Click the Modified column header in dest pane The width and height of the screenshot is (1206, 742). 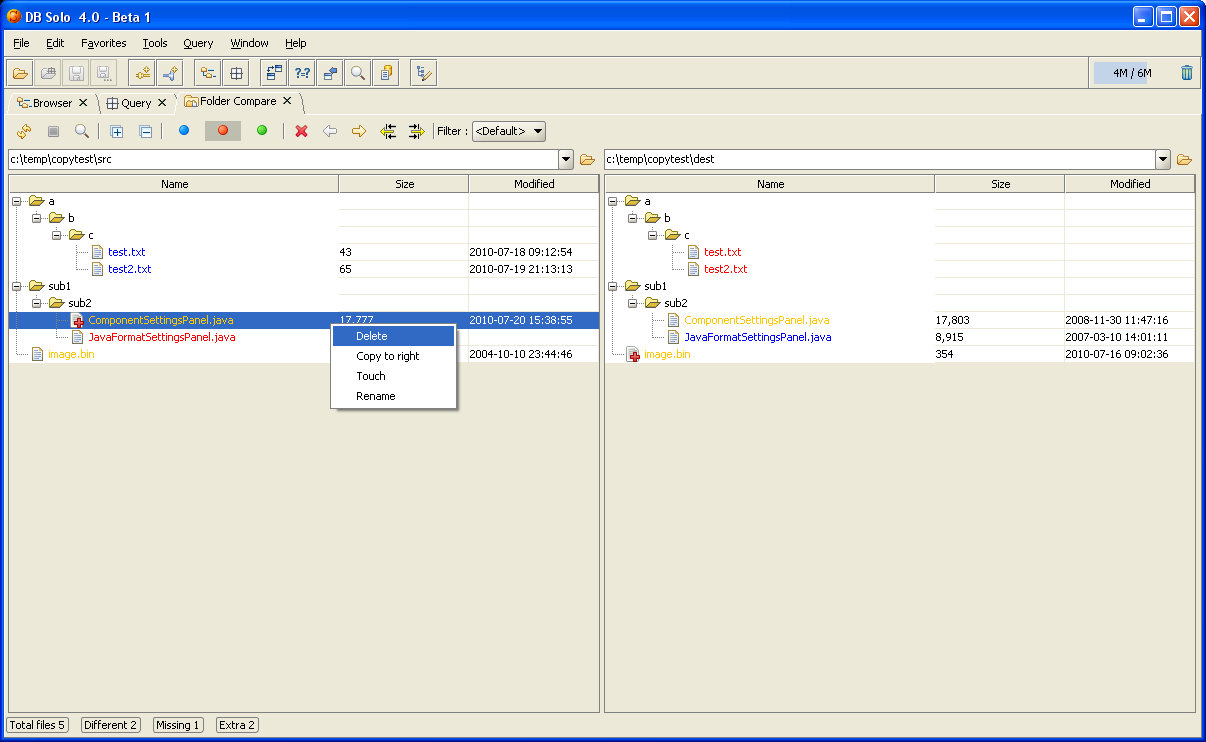pos(1130,184)
